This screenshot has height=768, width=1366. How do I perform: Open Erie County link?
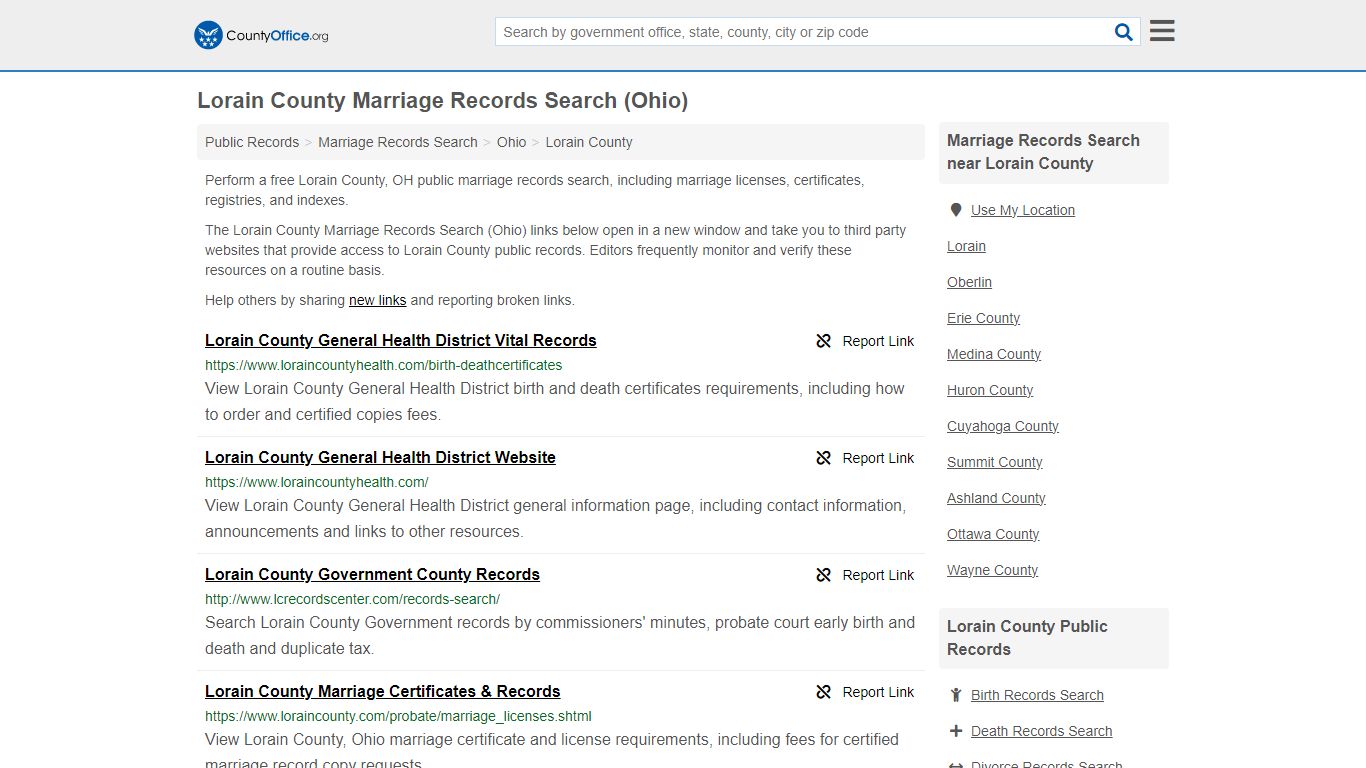983,318
